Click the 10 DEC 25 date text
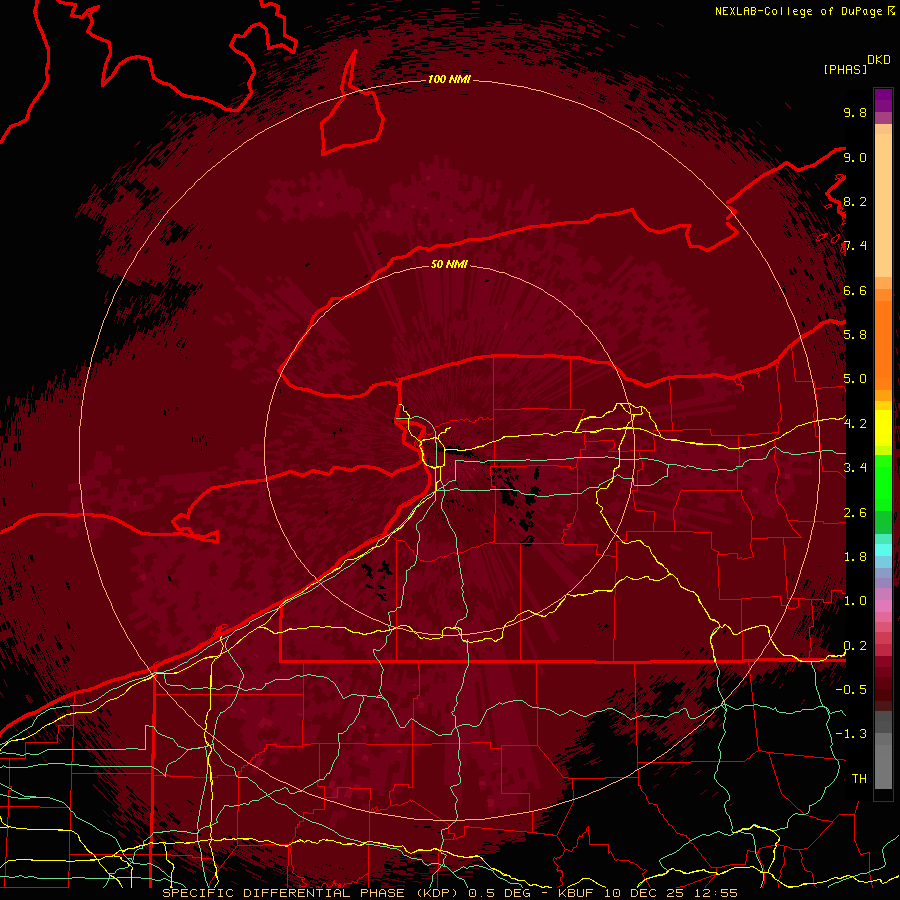900x900 pixels. [x=645, y=893]
